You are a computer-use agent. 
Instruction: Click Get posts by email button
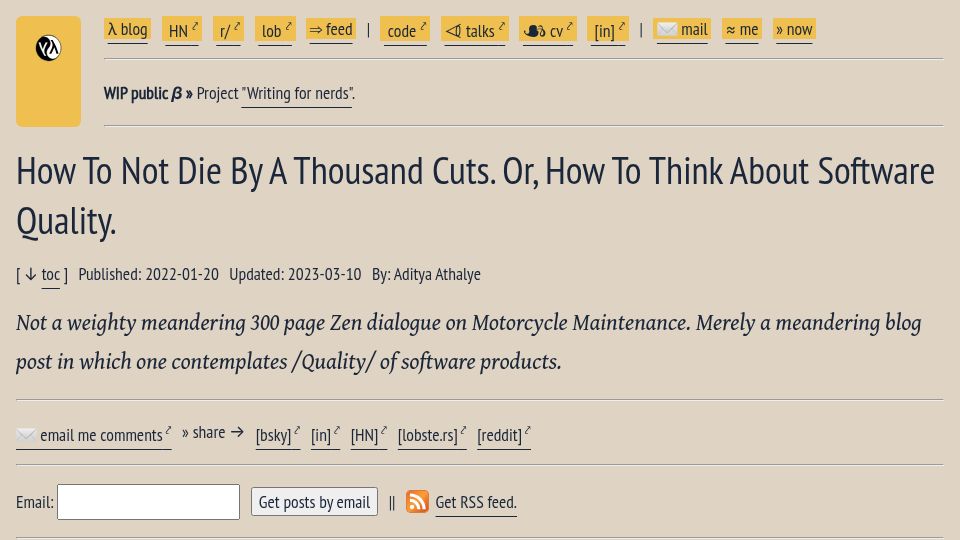(x=314, y=502)
